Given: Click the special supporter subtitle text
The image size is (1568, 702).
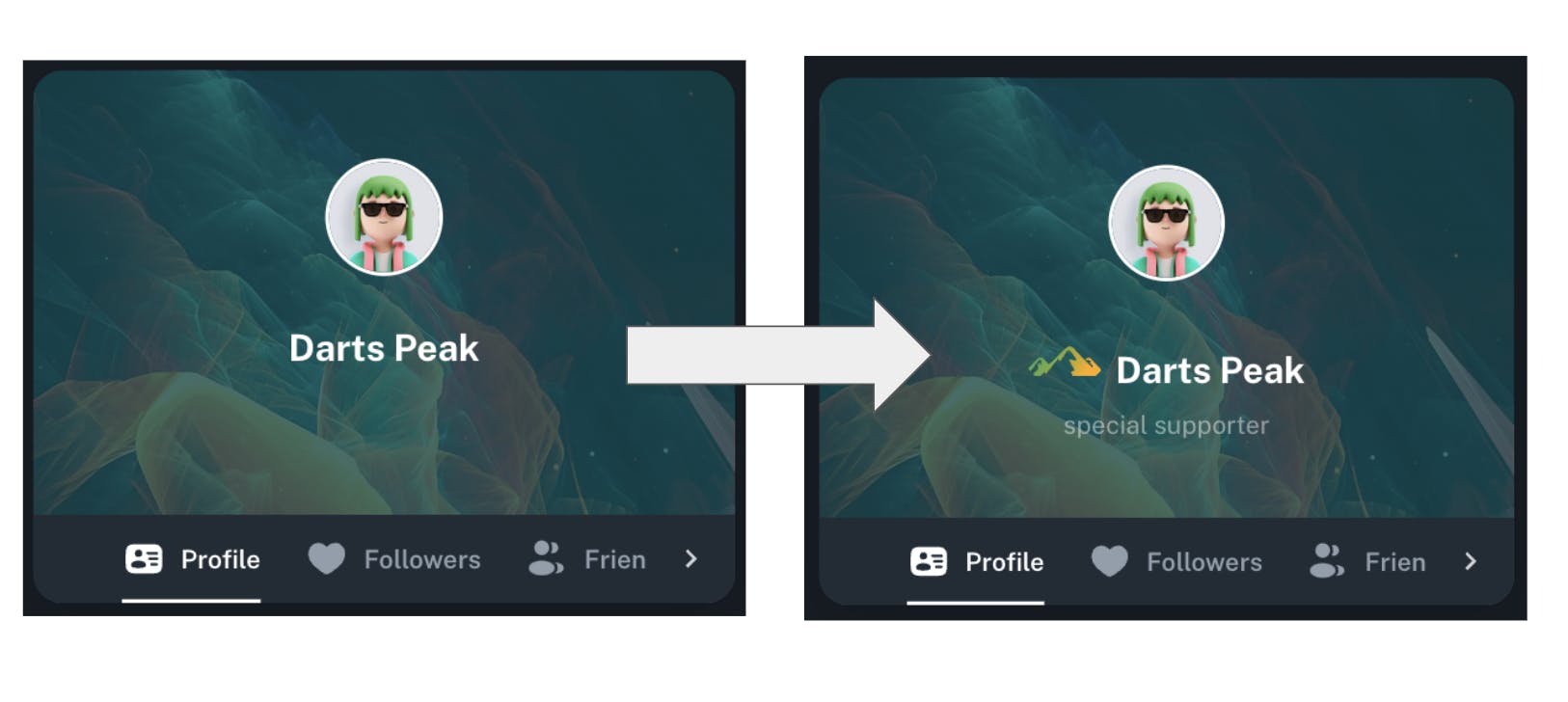Looking at the screenshot, I should pyautogui.click(x=1166, y=425).
